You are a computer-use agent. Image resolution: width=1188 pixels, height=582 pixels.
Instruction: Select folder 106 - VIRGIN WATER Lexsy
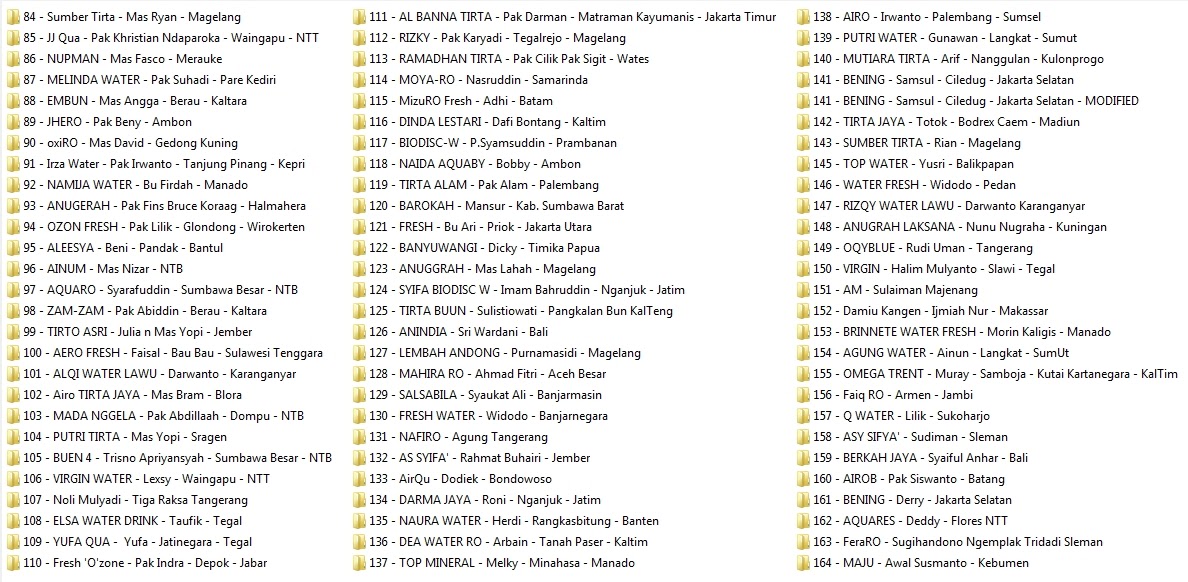[x=139, y=479]
